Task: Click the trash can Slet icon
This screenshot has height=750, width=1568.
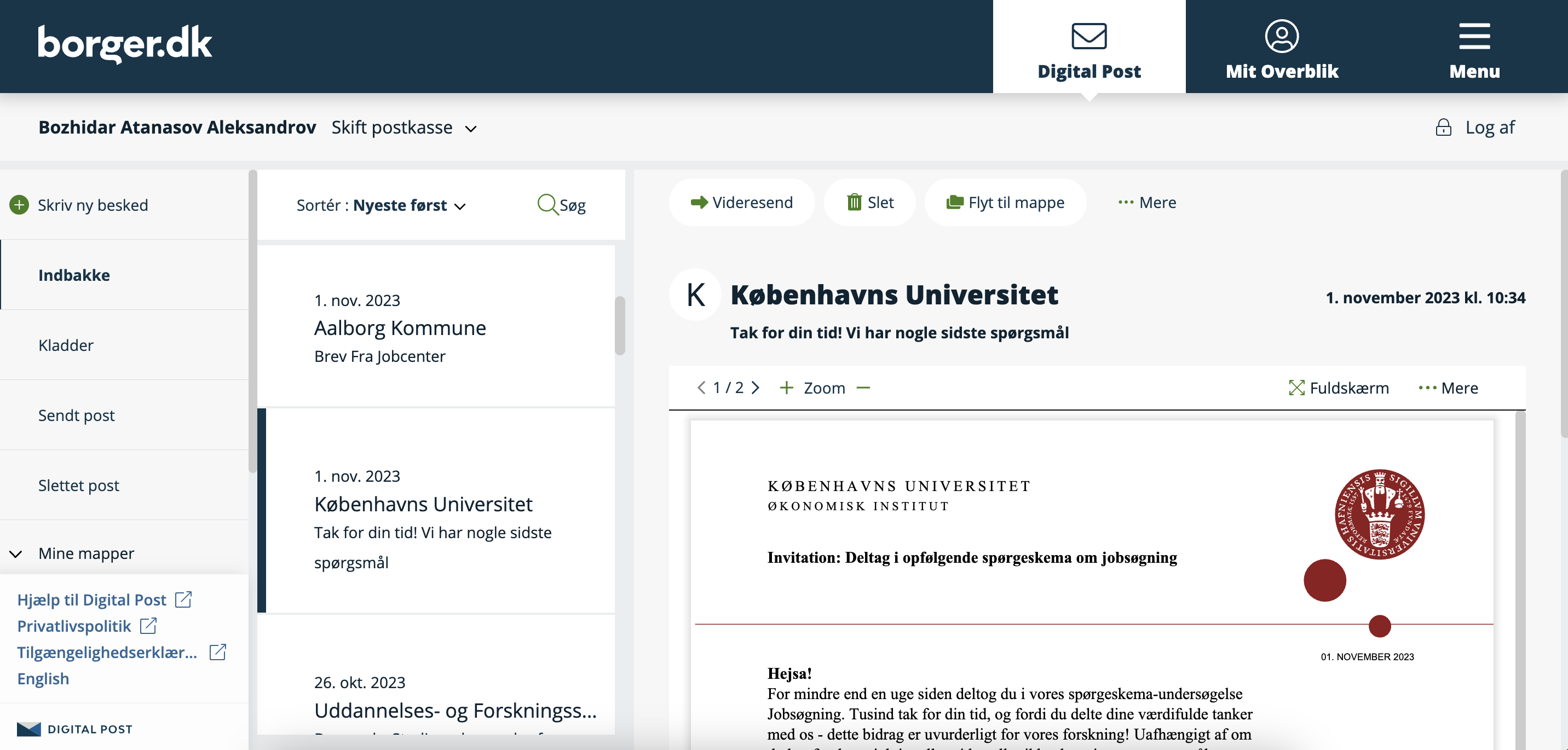Action: point(854,202)
